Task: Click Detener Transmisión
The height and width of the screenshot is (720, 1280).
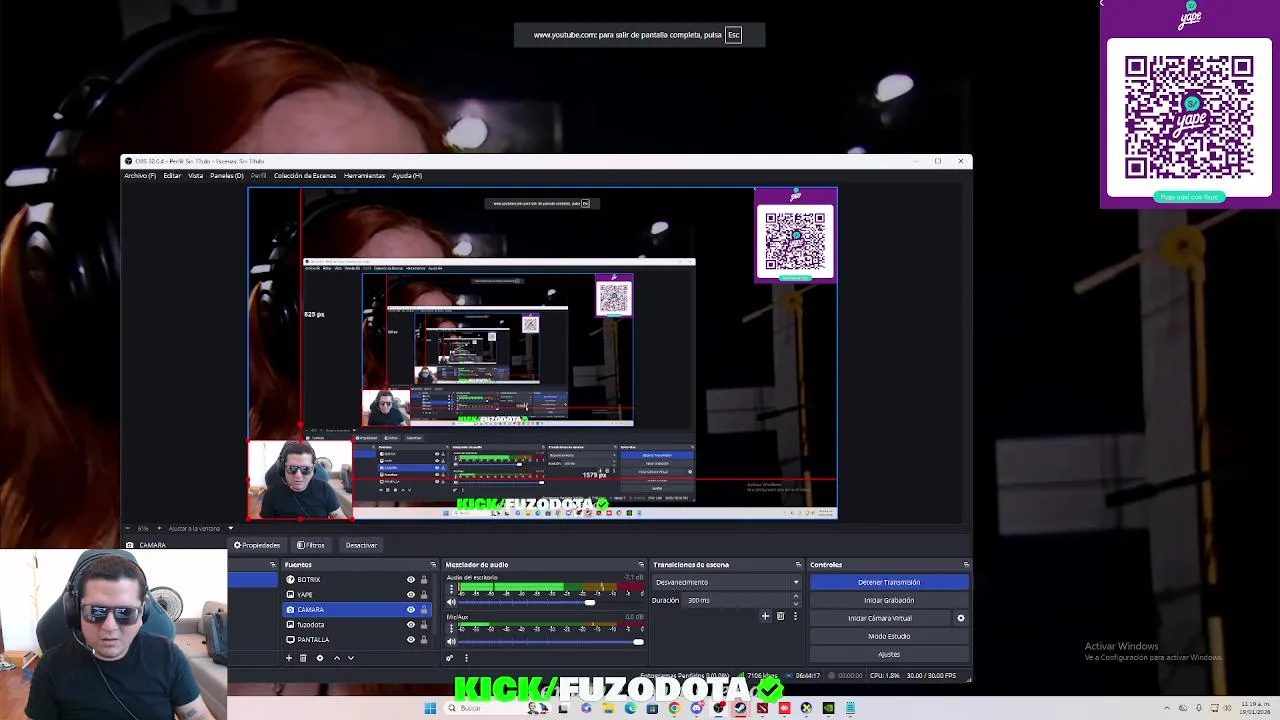Action: coord(889,582)
